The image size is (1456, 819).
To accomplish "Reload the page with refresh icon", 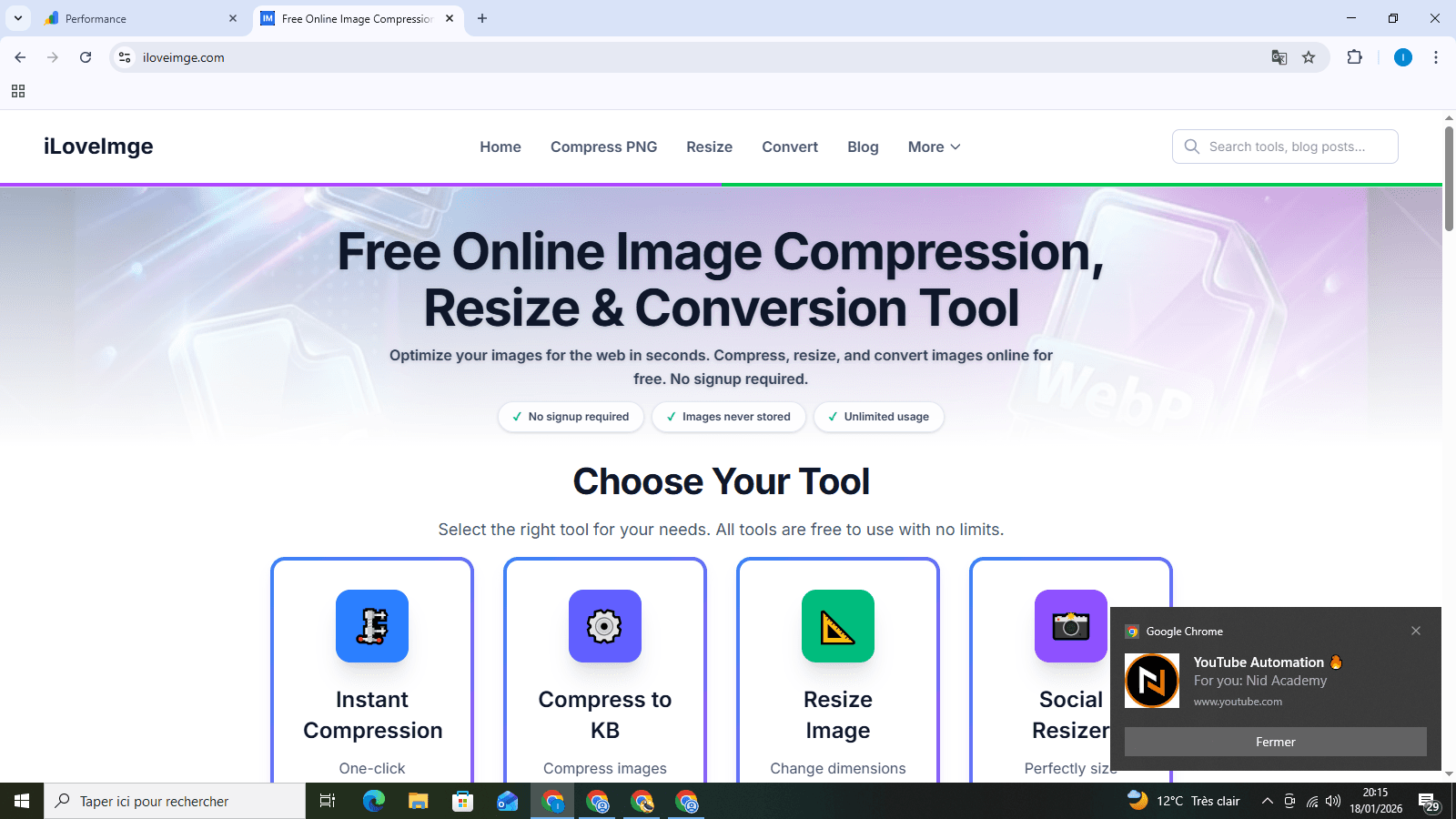I will pyautogui.click(x=86, y=57).
